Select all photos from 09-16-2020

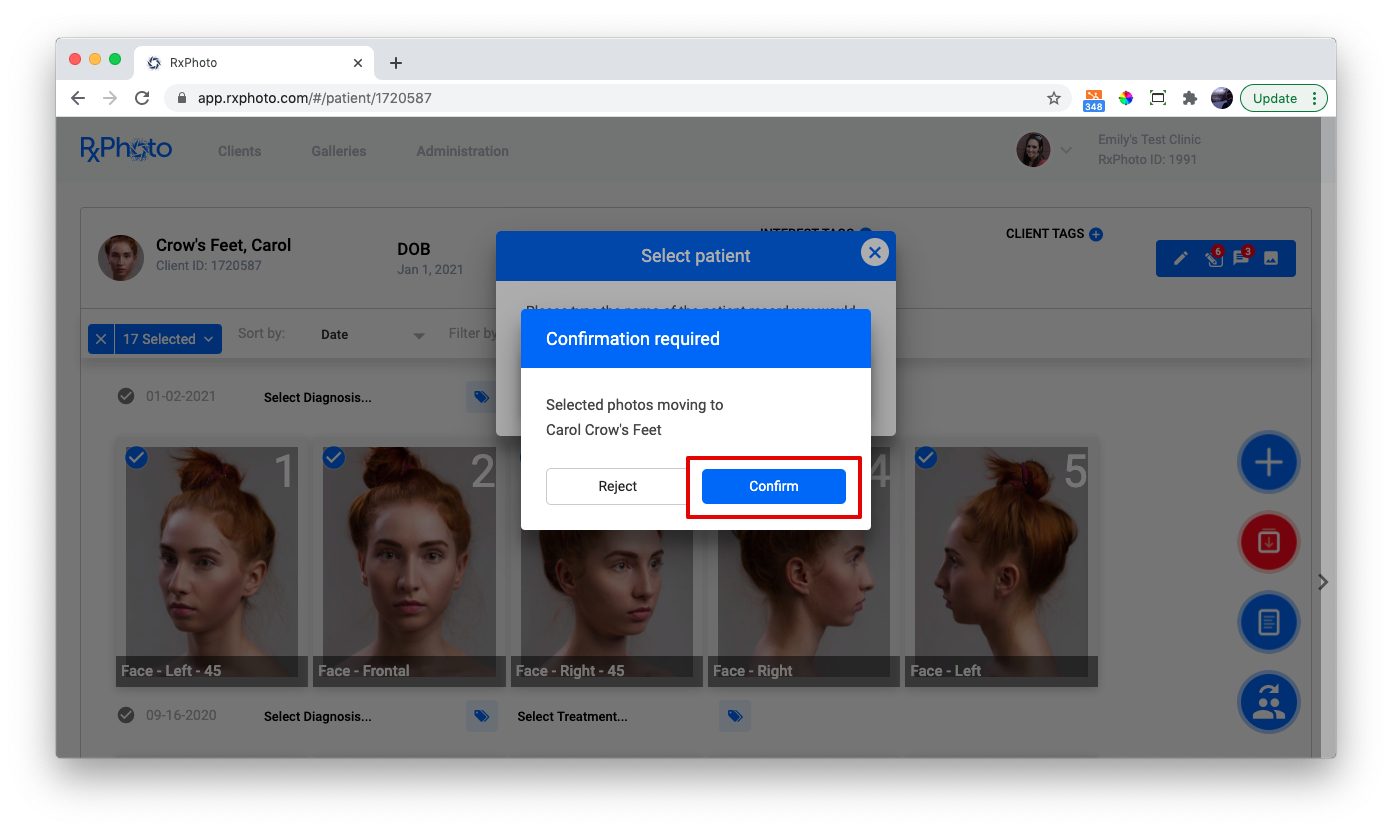126,715
